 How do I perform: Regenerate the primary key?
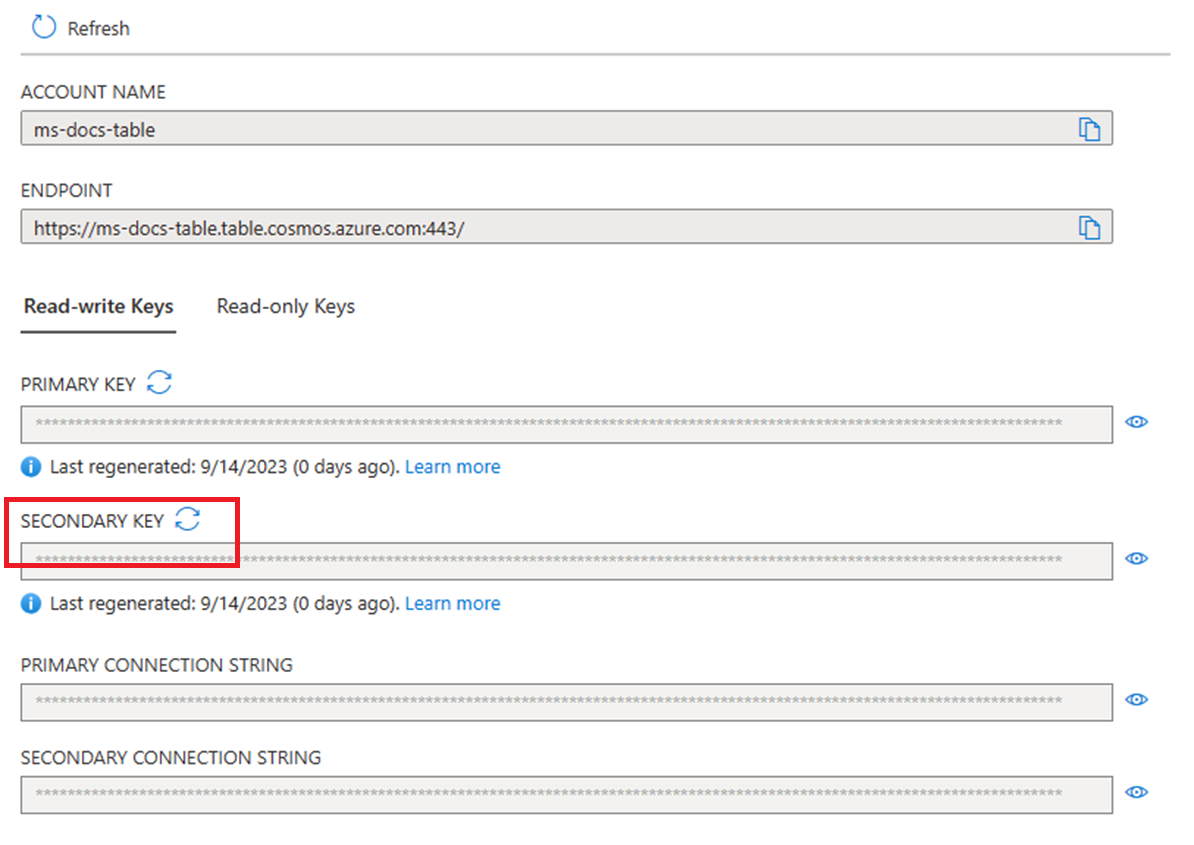coord(159,382)
